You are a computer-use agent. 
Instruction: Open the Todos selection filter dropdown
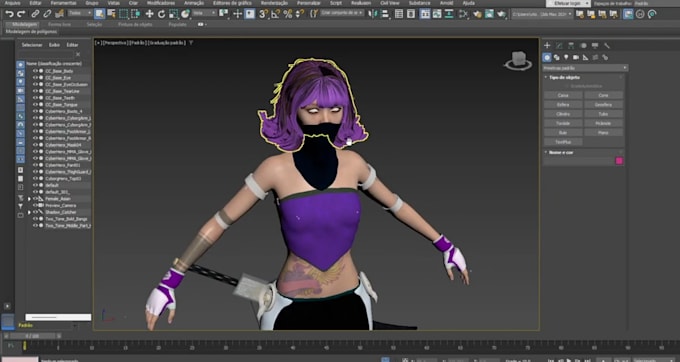click(80, 13)
